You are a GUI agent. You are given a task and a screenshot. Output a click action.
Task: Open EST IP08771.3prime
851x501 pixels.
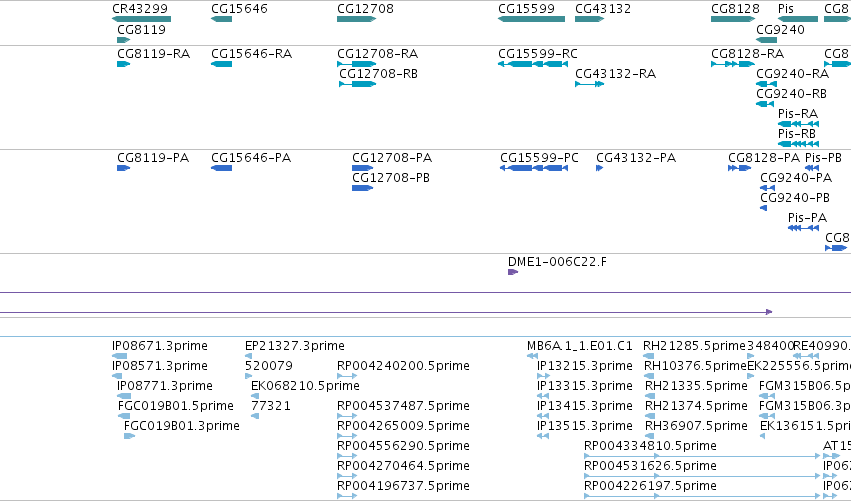coord(164,386)
